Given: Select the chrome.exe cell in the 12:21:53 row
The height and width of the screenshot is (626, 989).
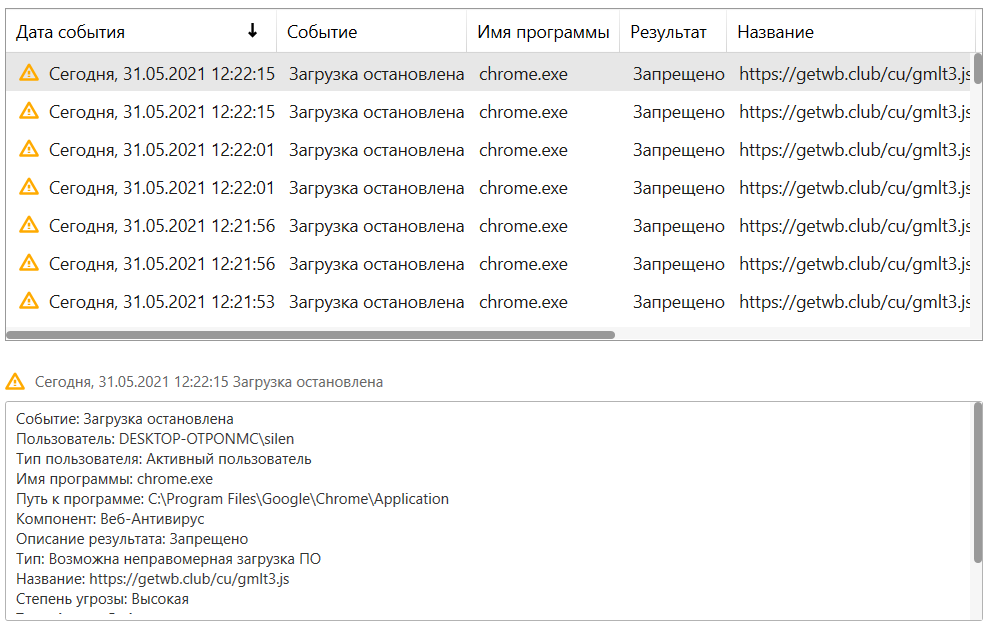Looking at the screenshot, I should (x=523, y=302).
